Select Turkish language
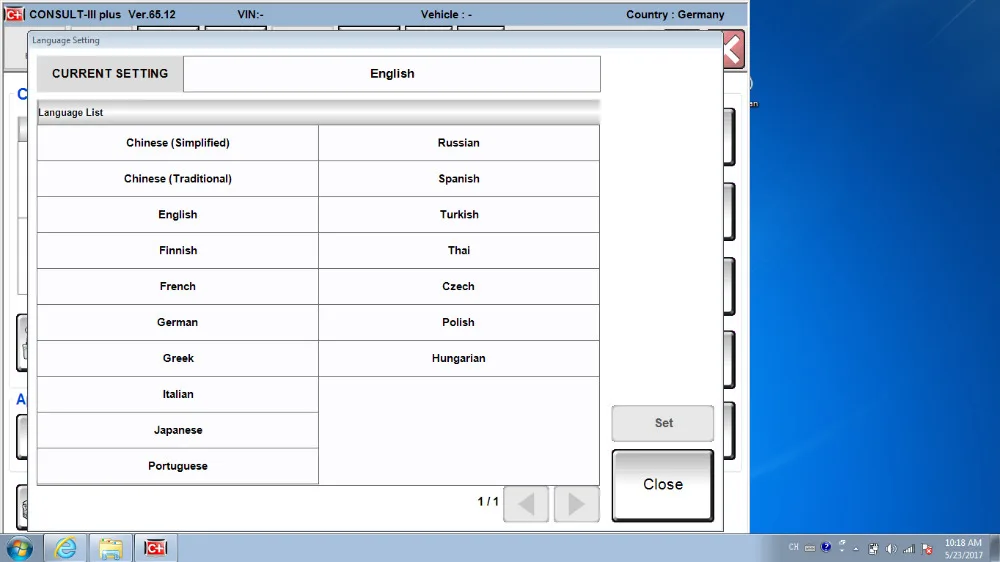 459,214
